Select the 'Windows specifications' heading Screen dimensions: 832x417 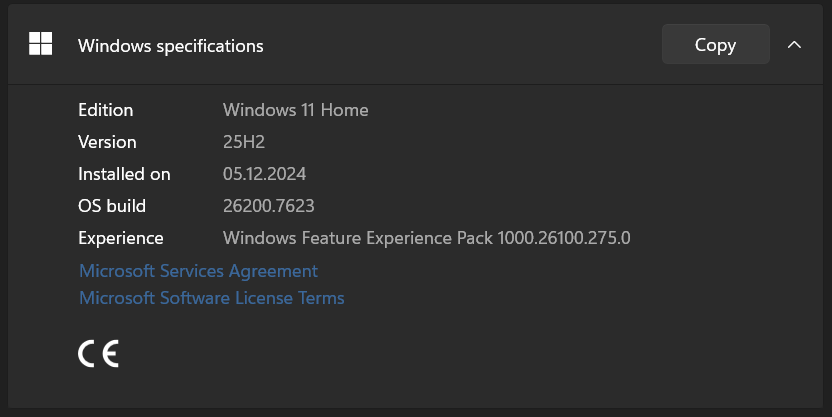coord(171,46)
